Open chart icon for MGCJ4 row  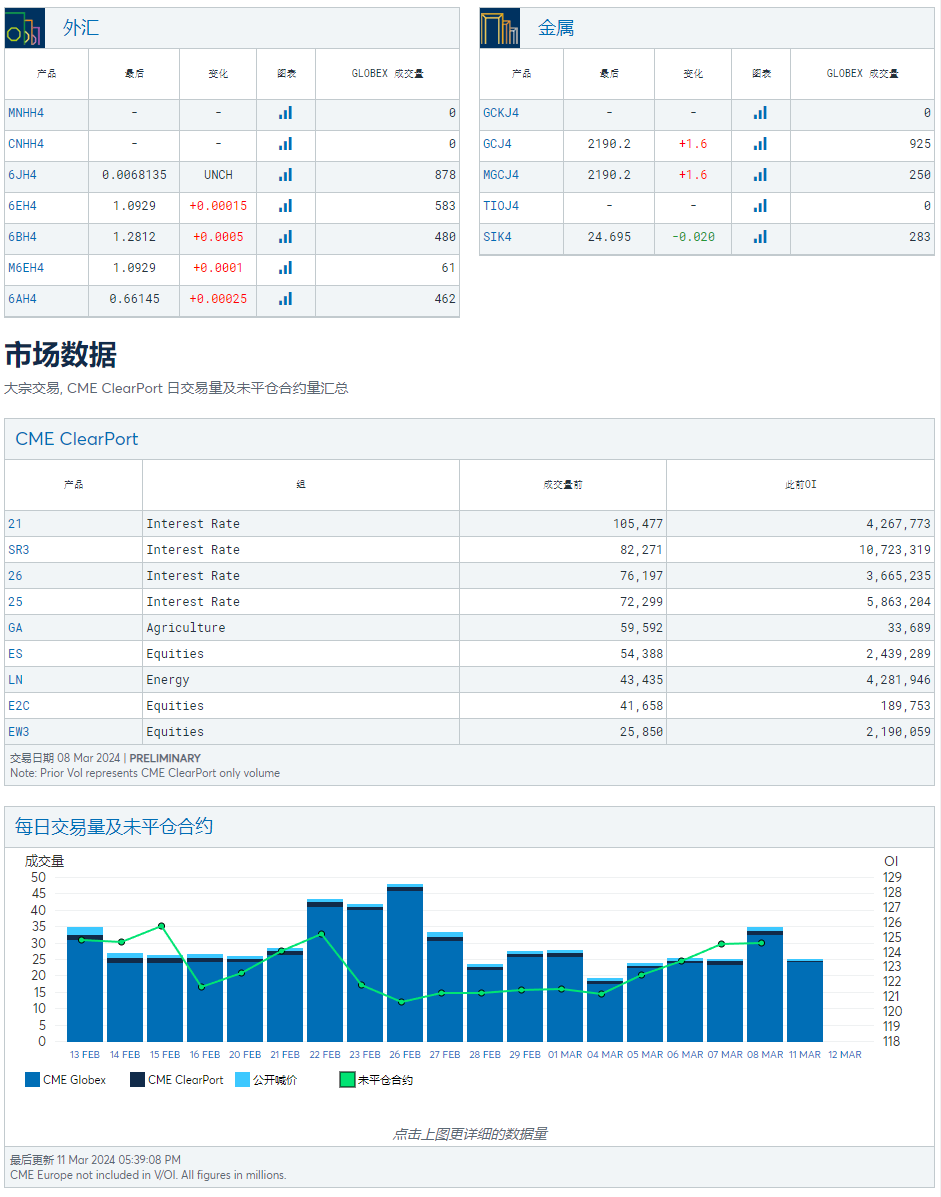[x=760, y=175]
